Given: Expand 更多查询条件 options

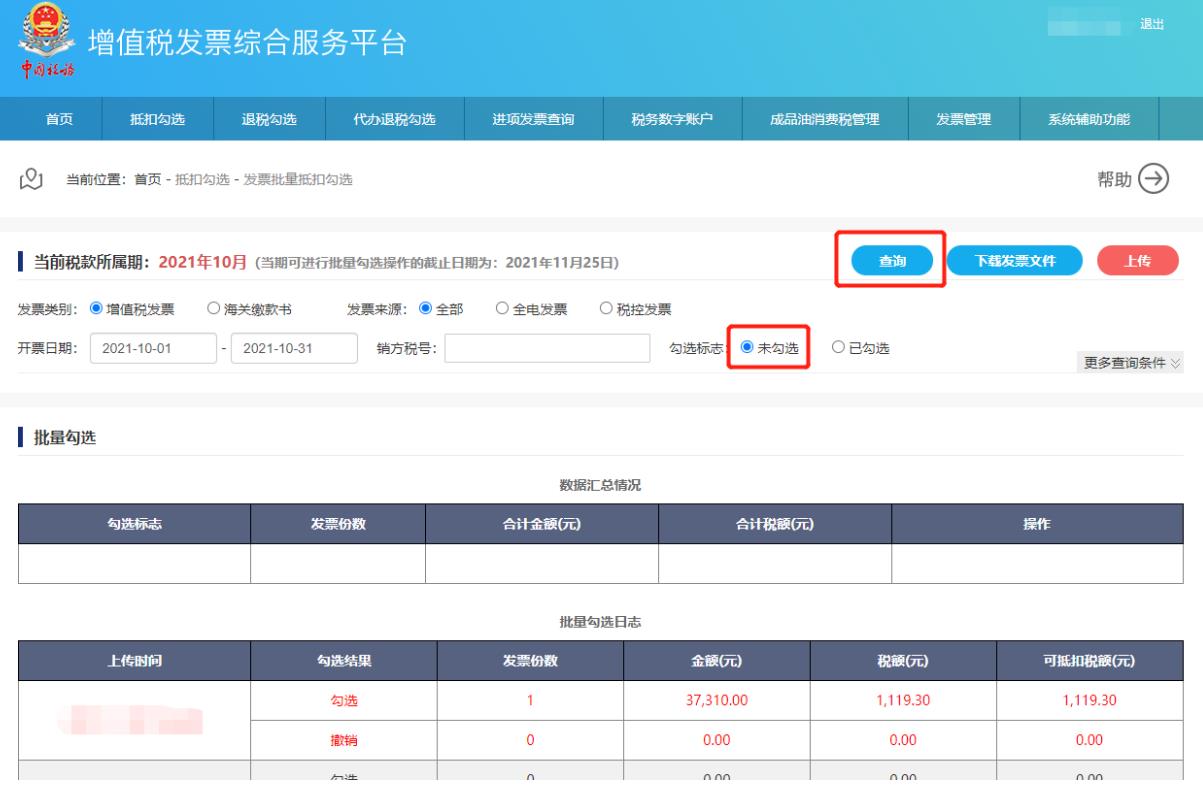Looking at the screenshot, I should [1132, 362].
